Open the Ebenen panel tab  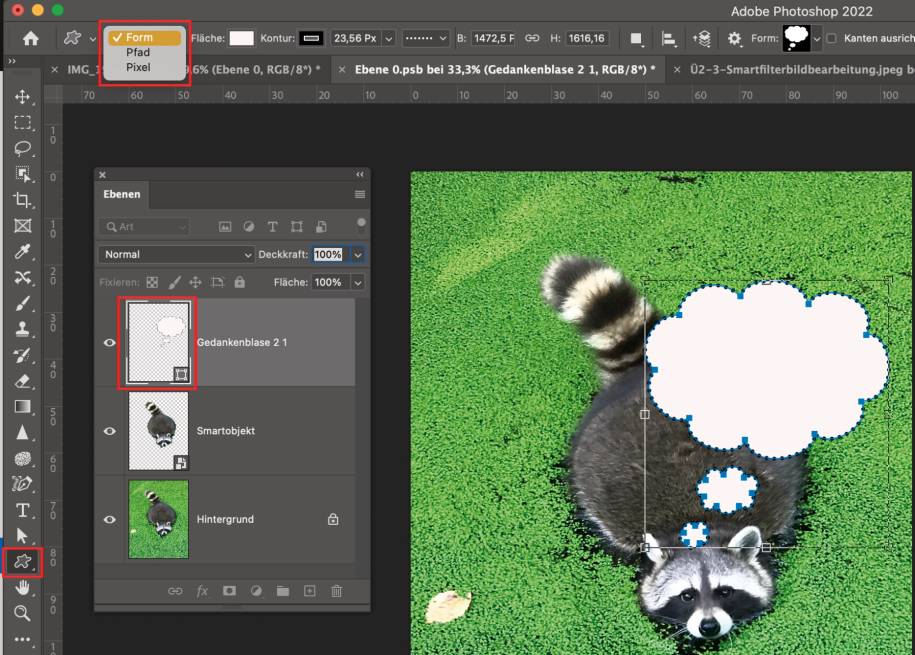(121, 194)
